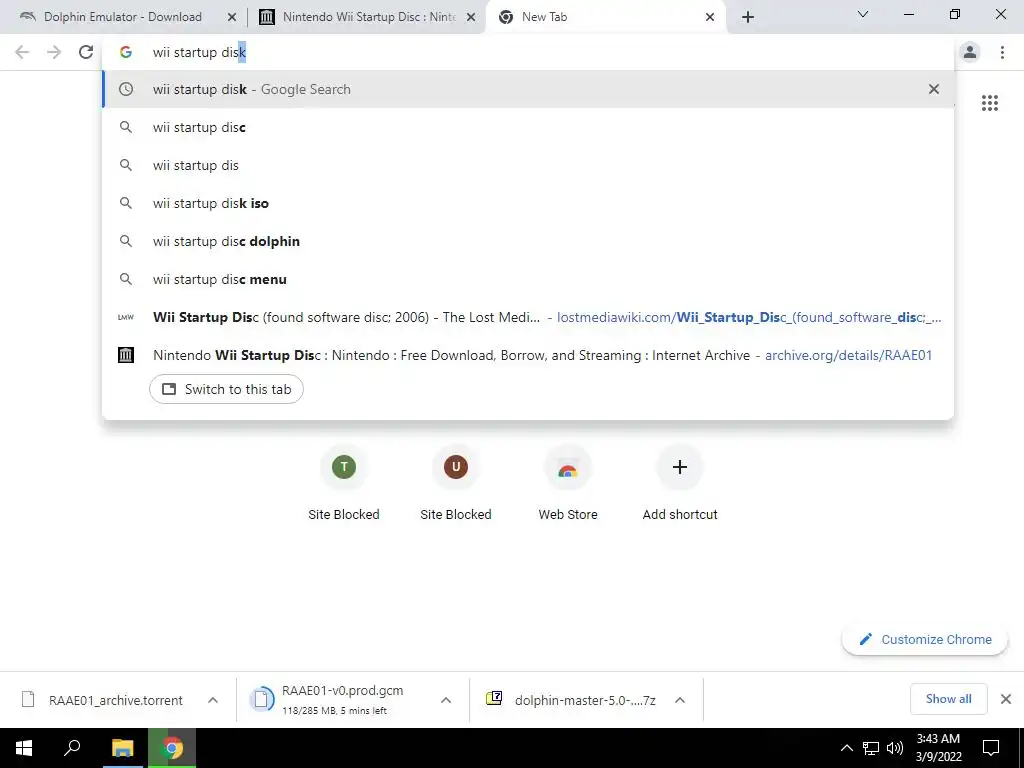The height and width of the screenshot is (768, 1024).
Task: Expand options for RAAE01_archive.torrent download
Action: tap(213, 700)
